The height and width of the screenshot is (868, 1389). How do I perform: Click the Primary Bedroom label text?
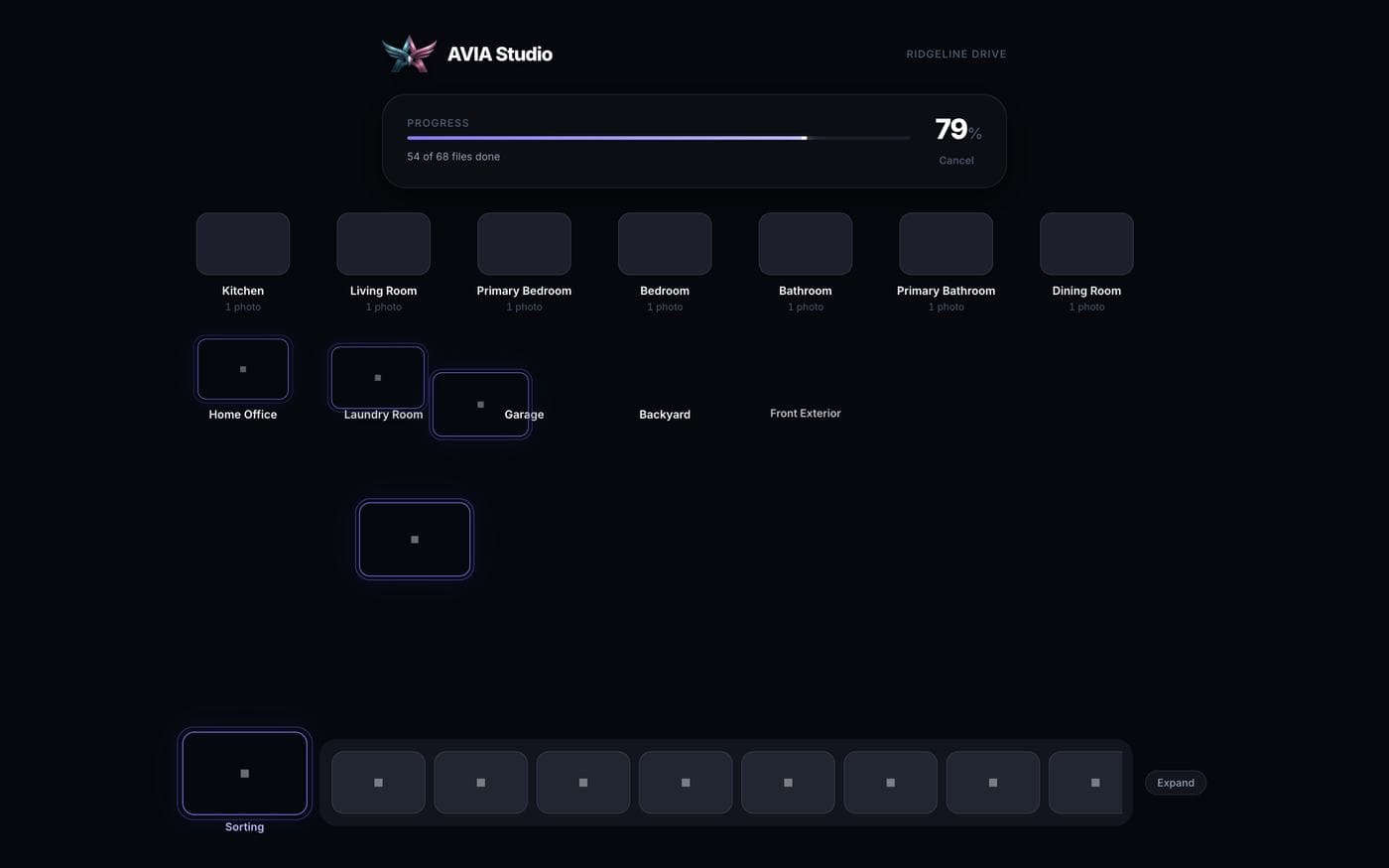coord(524,291)
